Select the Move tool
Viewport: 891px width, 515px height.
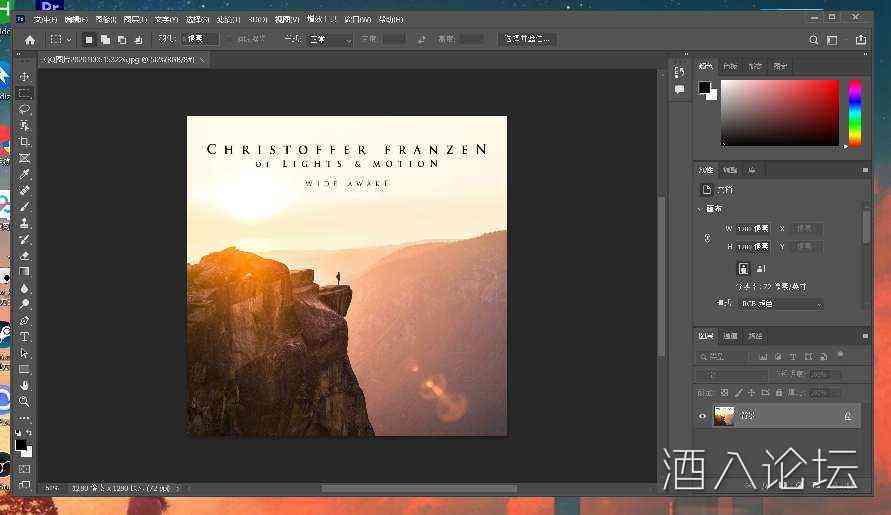pos(25,77)
